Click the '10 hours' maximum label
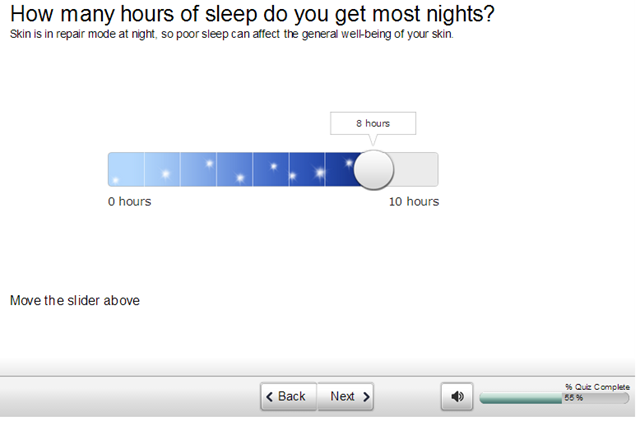 tap(413, 202)
